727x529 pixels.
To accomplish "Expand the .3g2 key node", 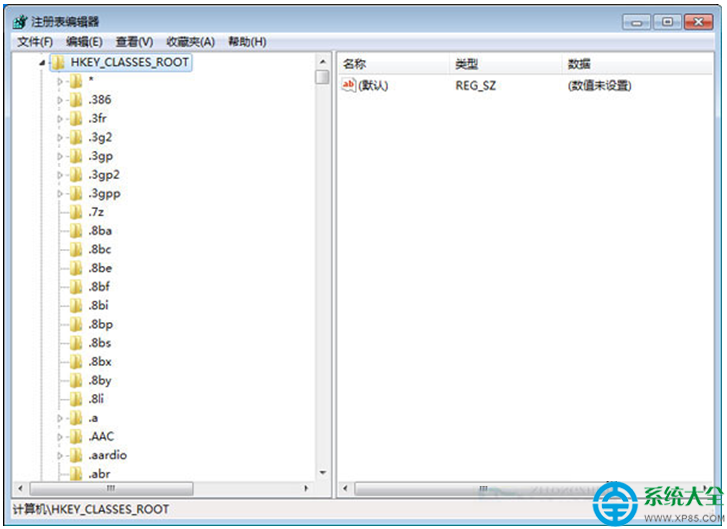I will pos(60,138).
